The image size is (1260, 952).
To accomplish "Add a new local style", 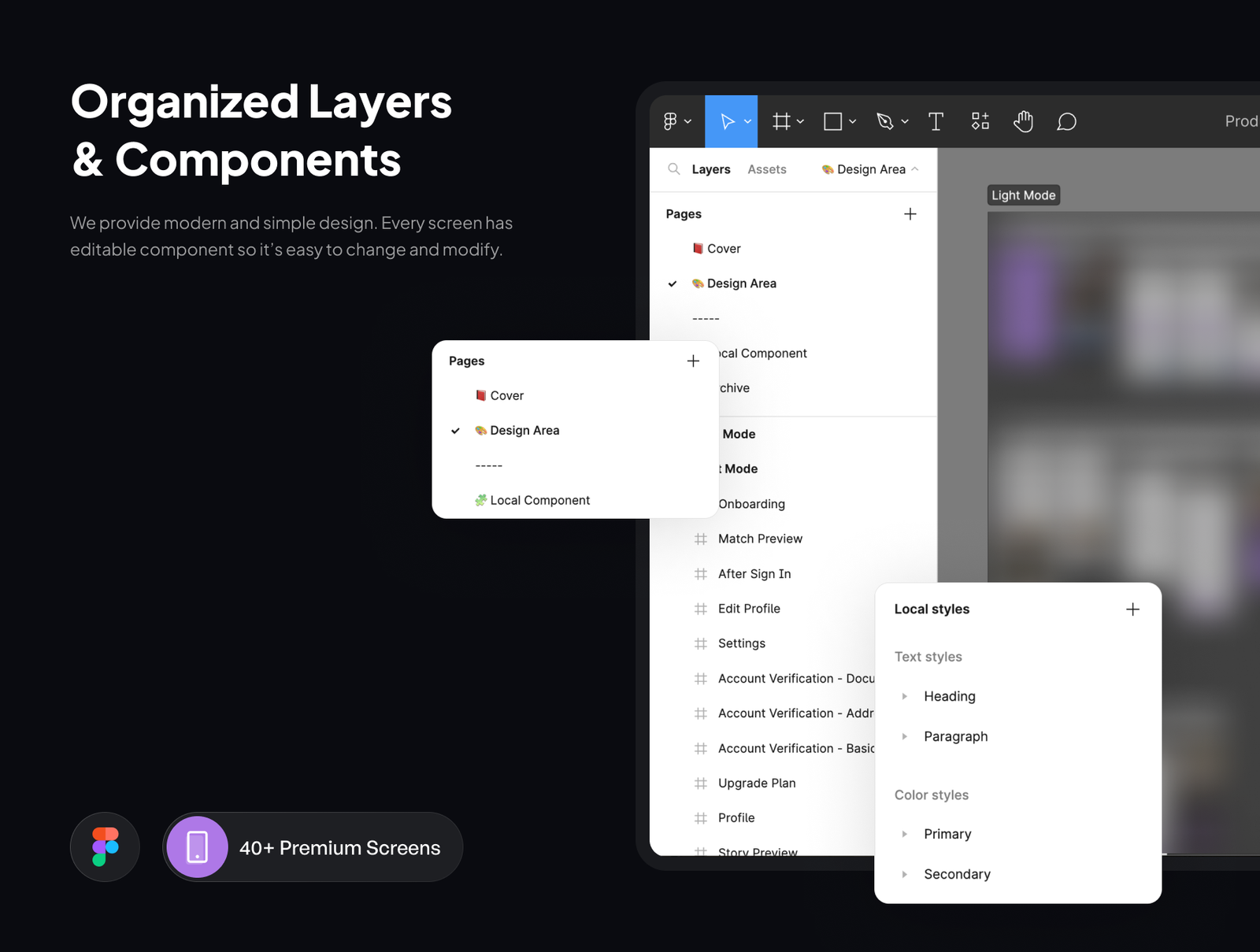I will click(x=1132, y=609).
